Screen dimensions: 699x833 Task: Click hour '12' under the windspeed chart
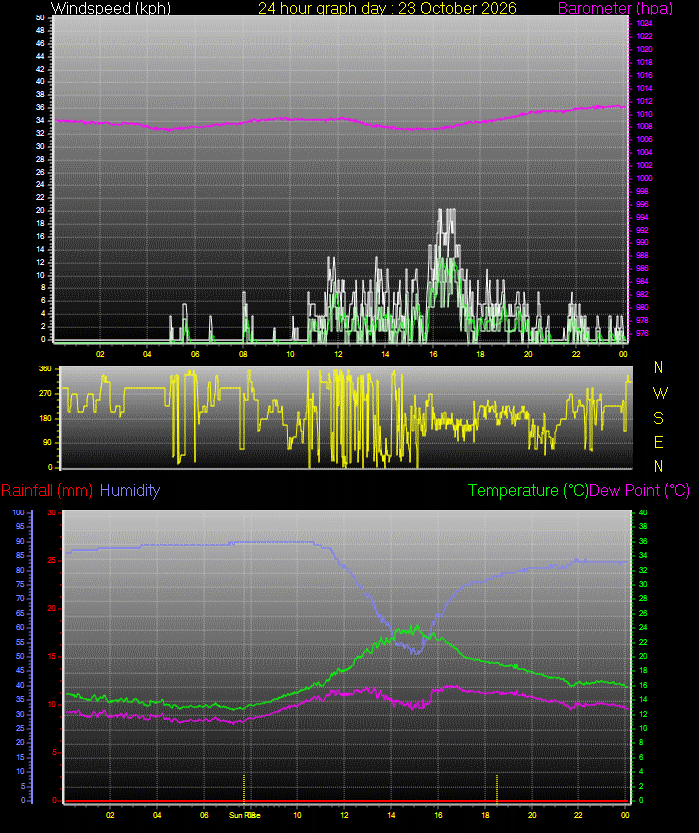pos(338,354)
